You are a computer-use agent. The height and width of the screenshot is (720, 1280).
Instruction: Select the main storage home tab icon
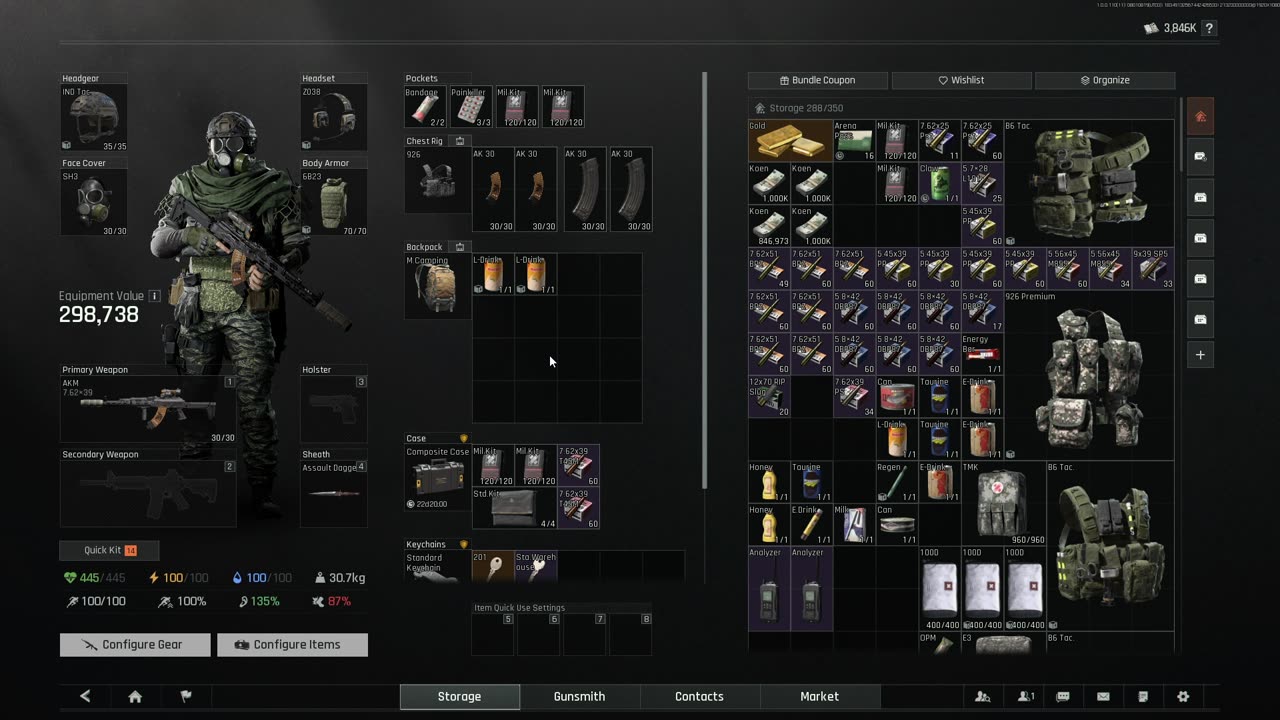coord(1200,117)
